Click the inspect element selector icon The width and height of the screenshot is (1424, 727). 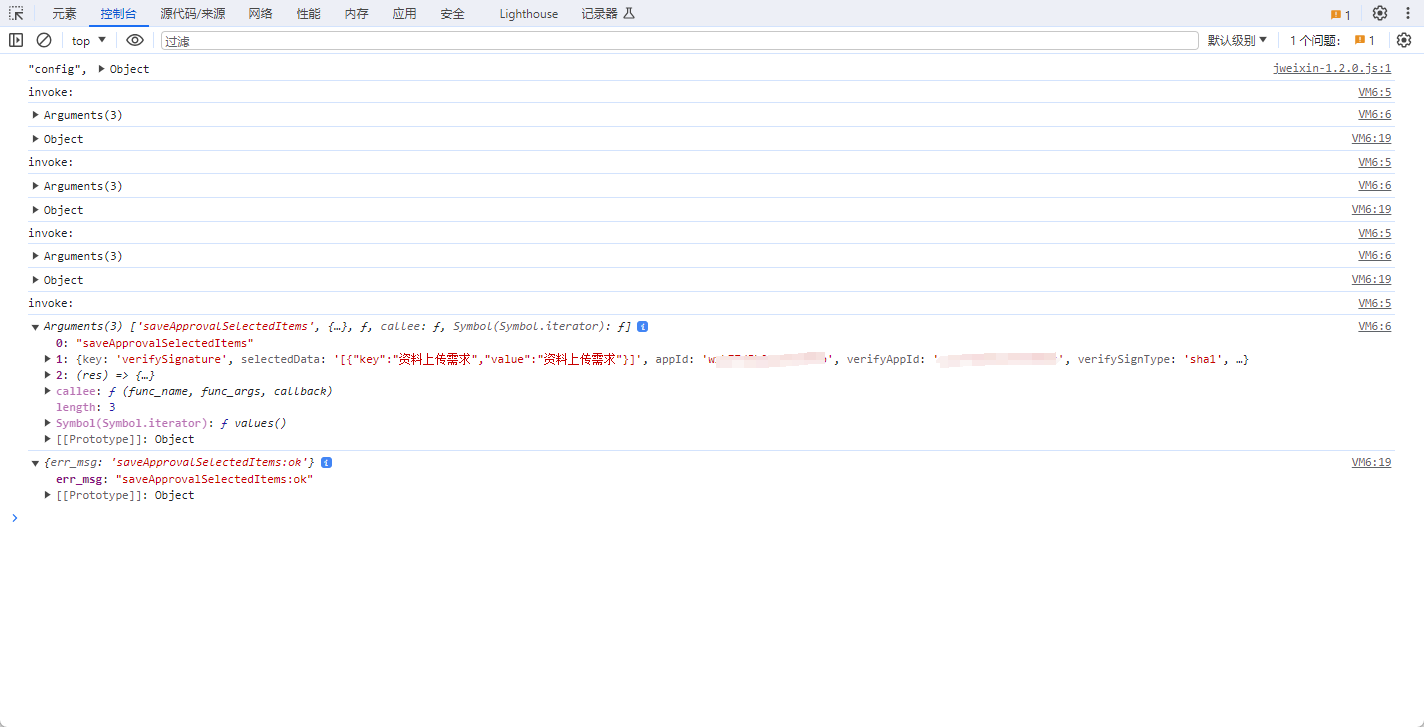tap(16, 14)
